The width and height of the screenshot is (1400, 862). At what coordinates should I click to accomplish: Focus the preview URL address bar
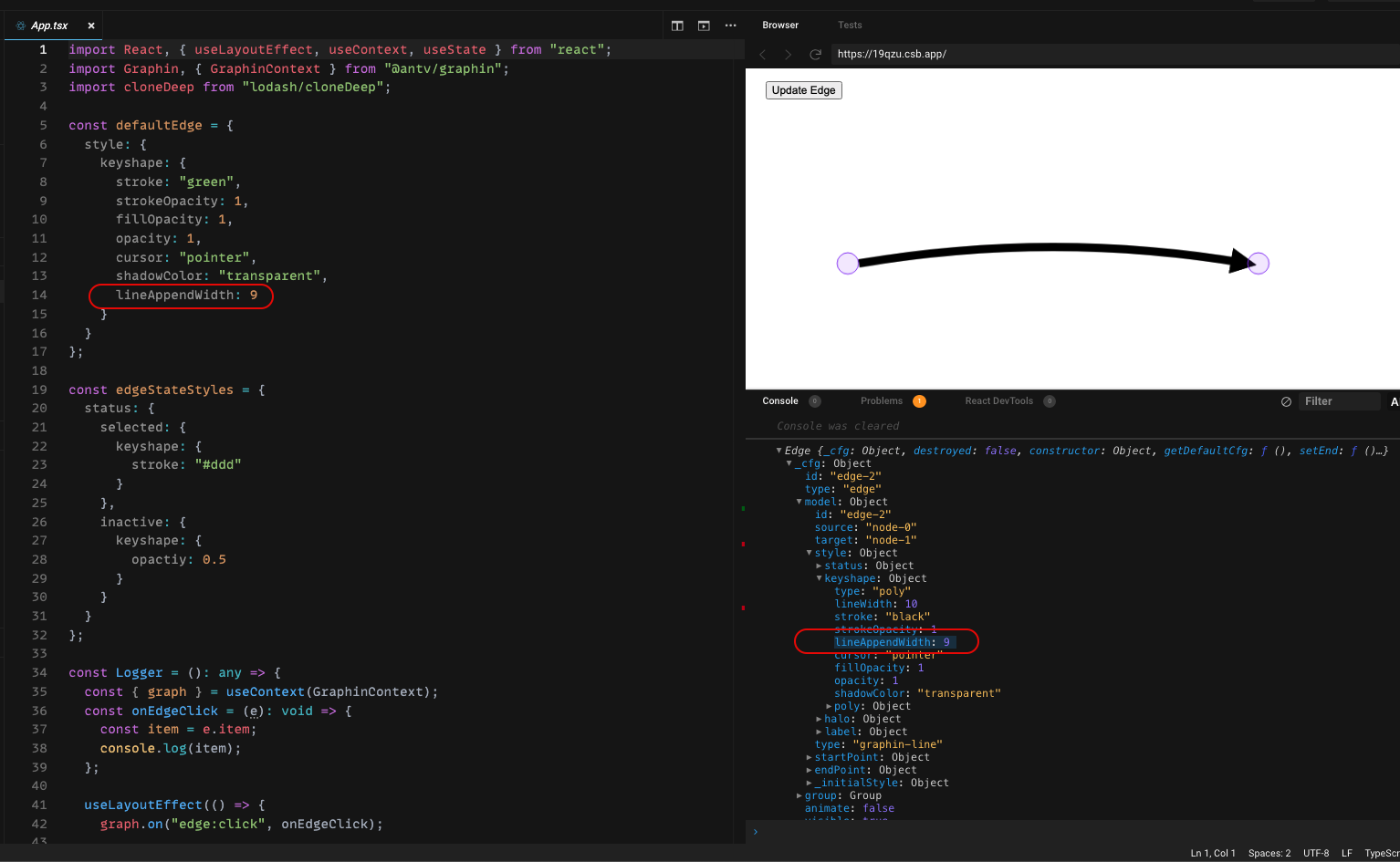pos(1113,55)
